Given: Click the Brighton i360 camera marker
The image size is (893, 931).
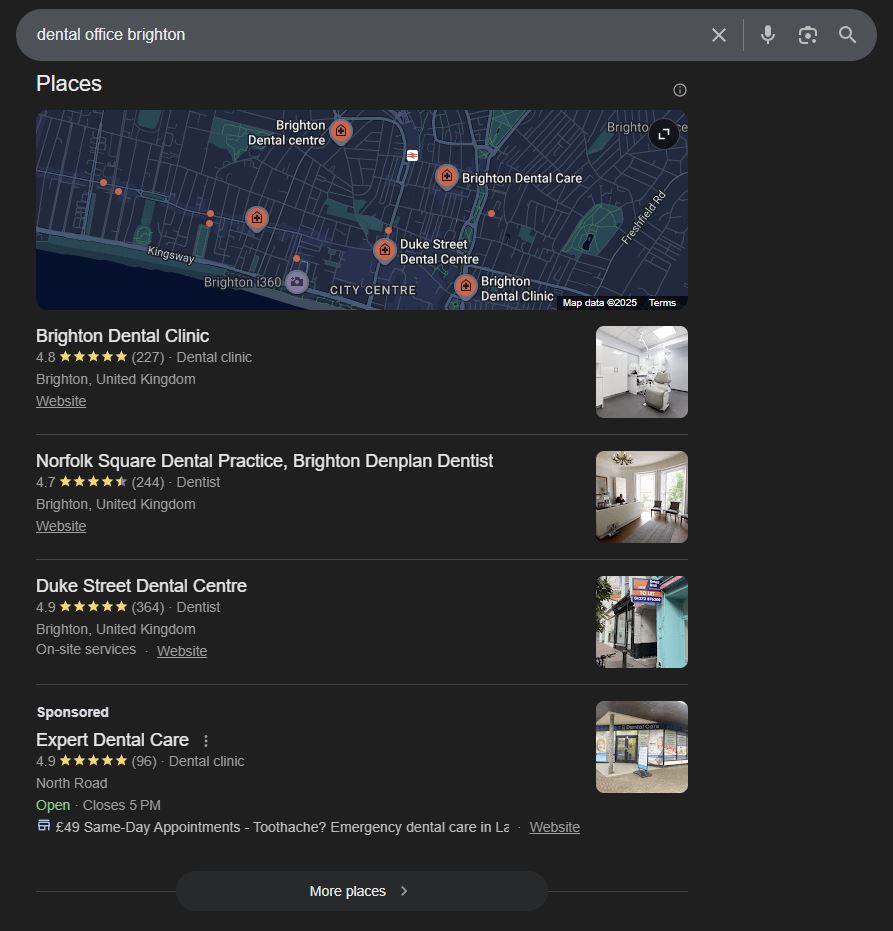Looking at the screenshot, I should point(297,281).
